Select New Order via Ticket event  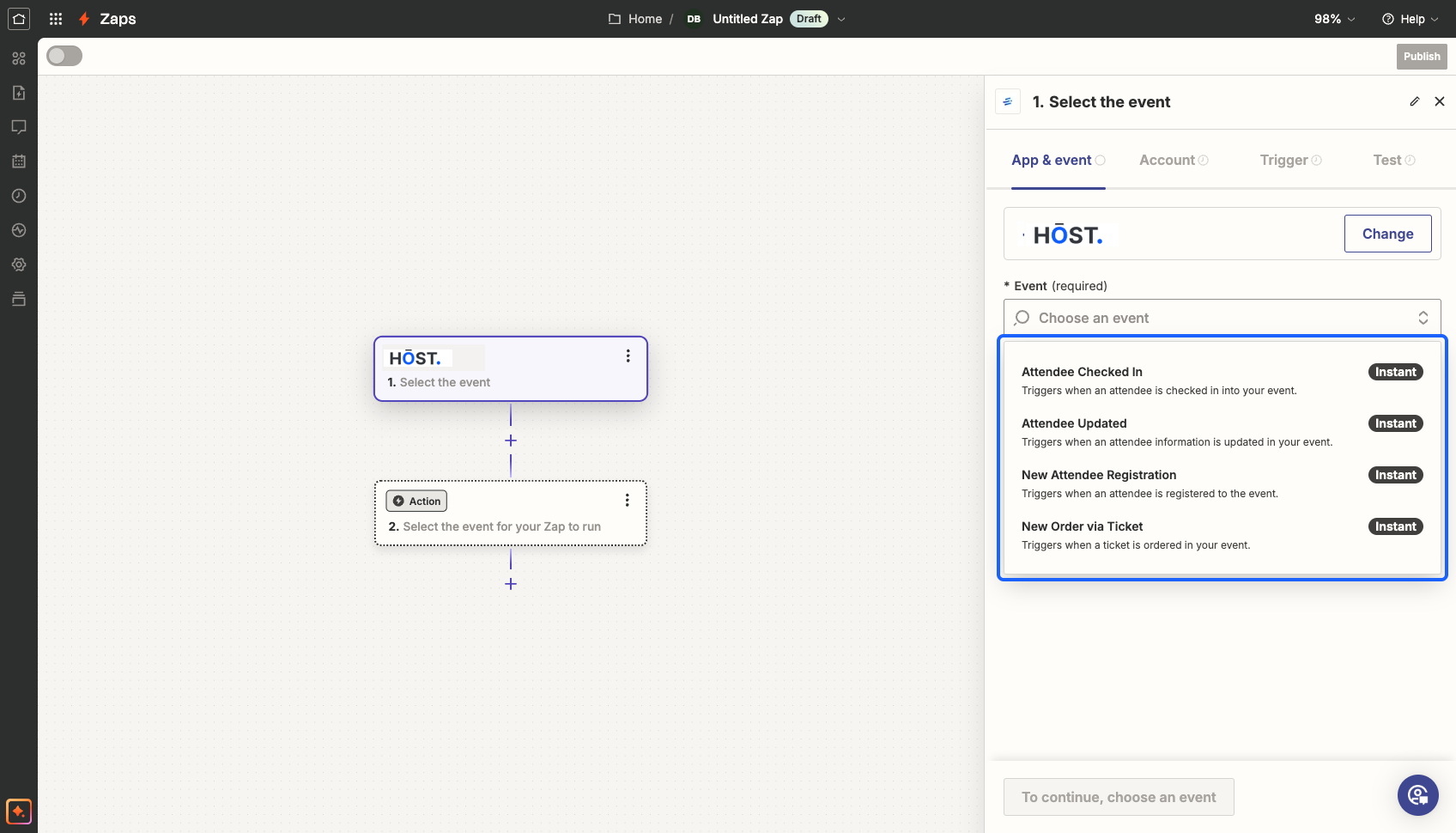coord(1222,535)
